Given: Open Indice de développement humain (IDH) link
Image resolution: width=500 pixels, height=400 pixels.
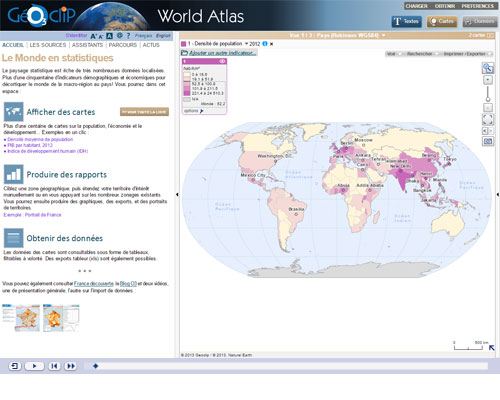Looking at the screenshot, I should [48, 151].
